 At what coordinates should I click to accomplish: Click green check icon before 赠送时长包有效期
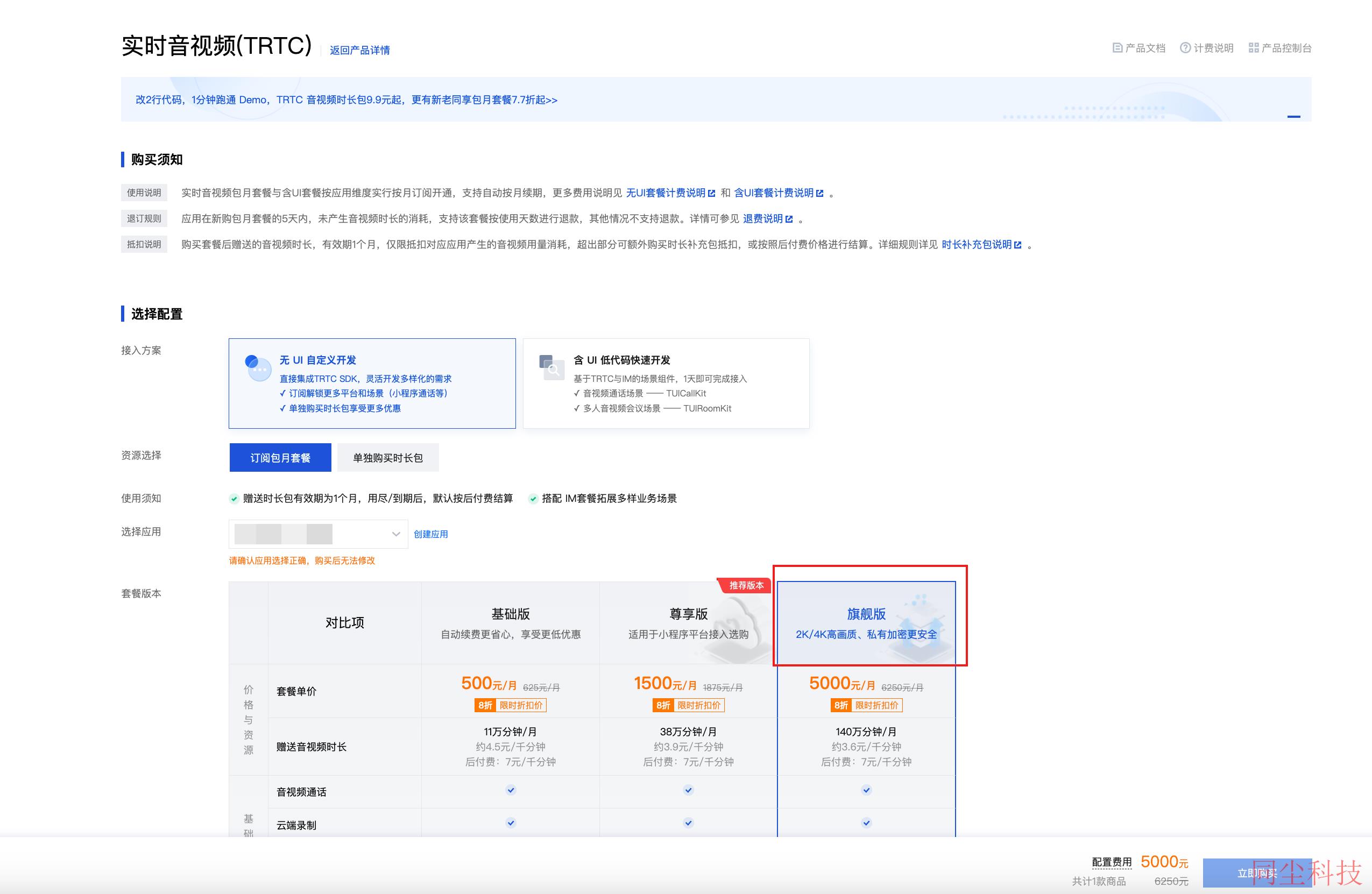234,499
